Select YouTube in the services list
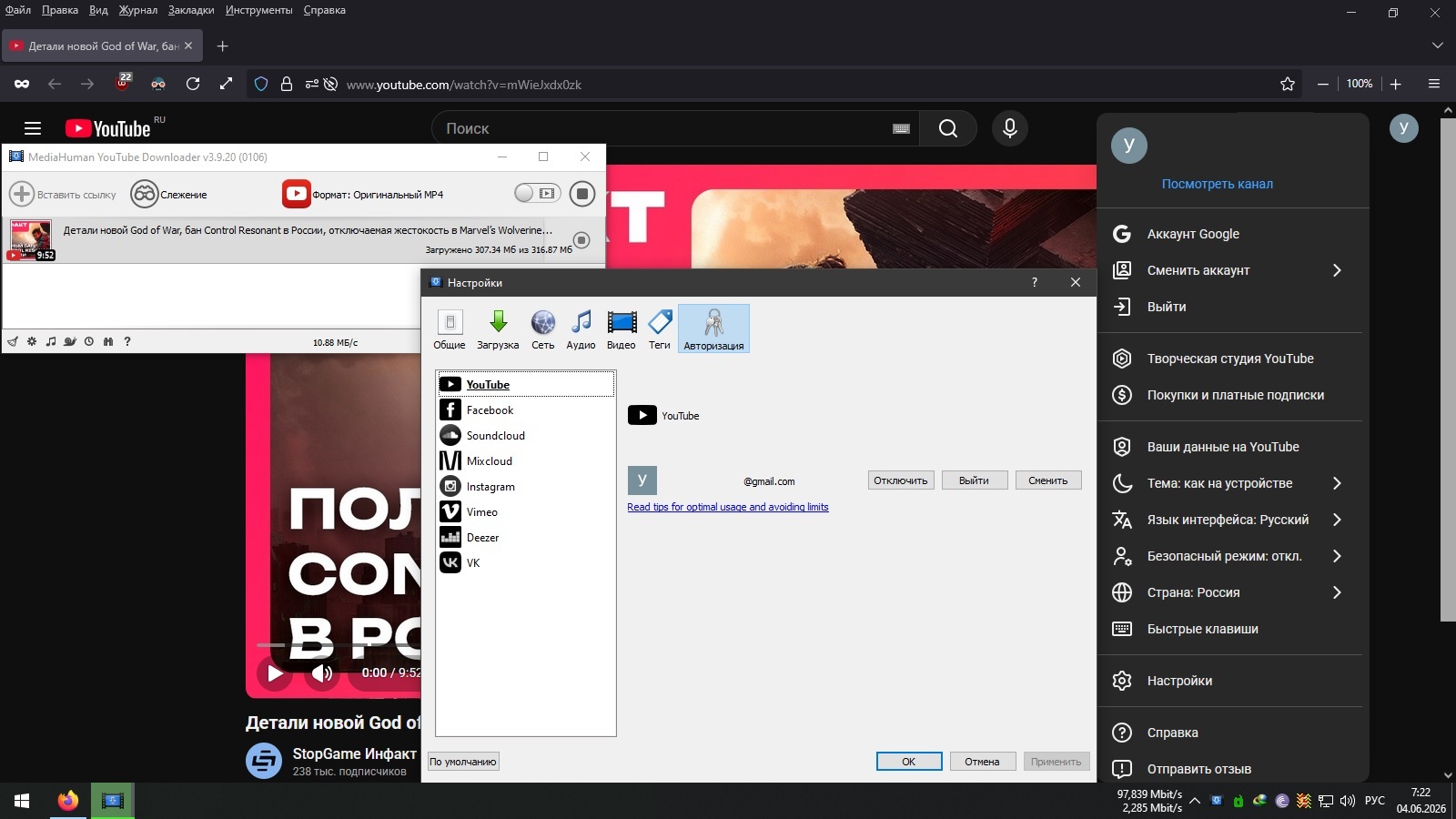 [526, 384]
